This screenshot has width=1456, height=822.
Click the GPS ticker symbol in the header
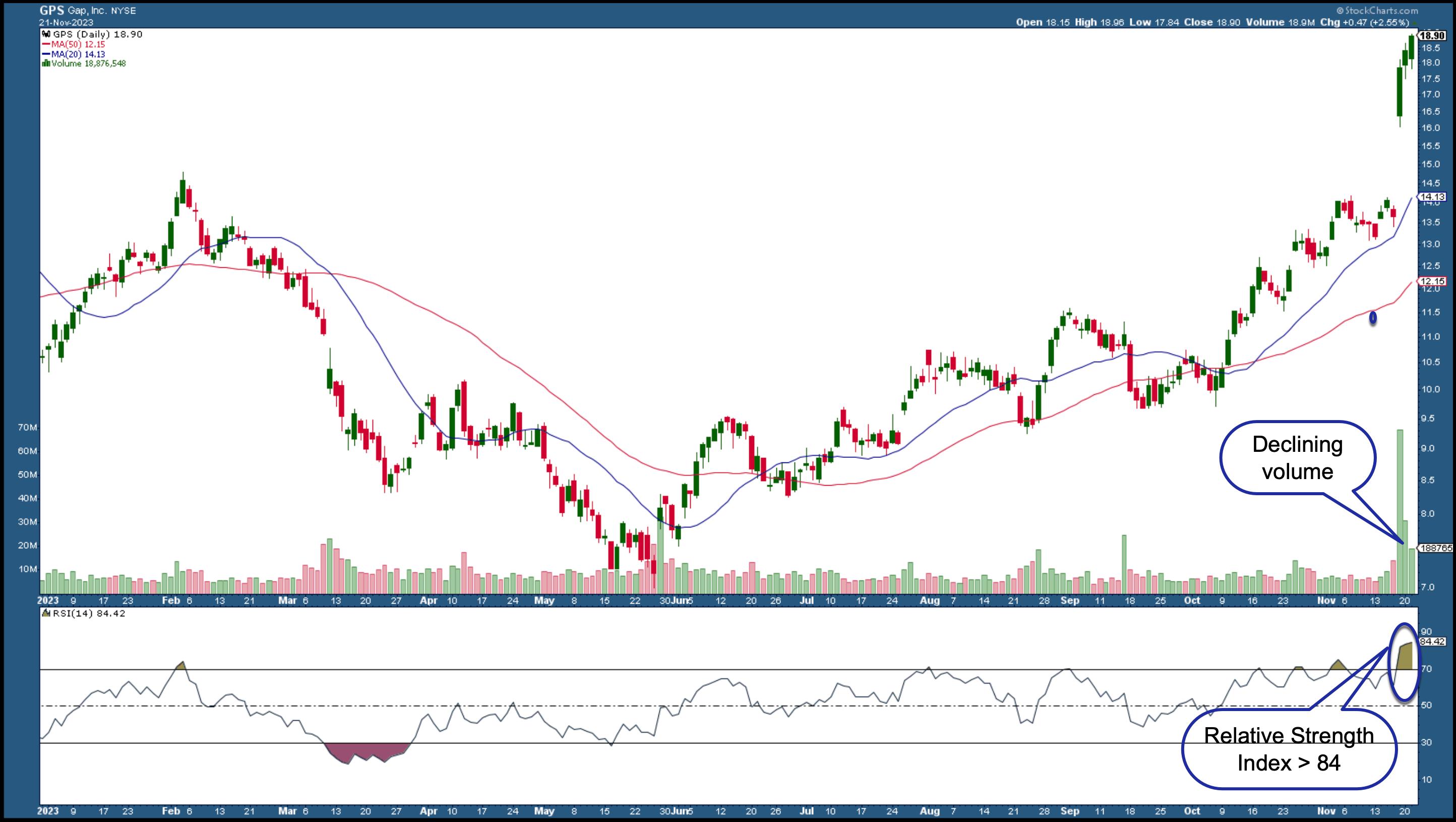(51, 10)
